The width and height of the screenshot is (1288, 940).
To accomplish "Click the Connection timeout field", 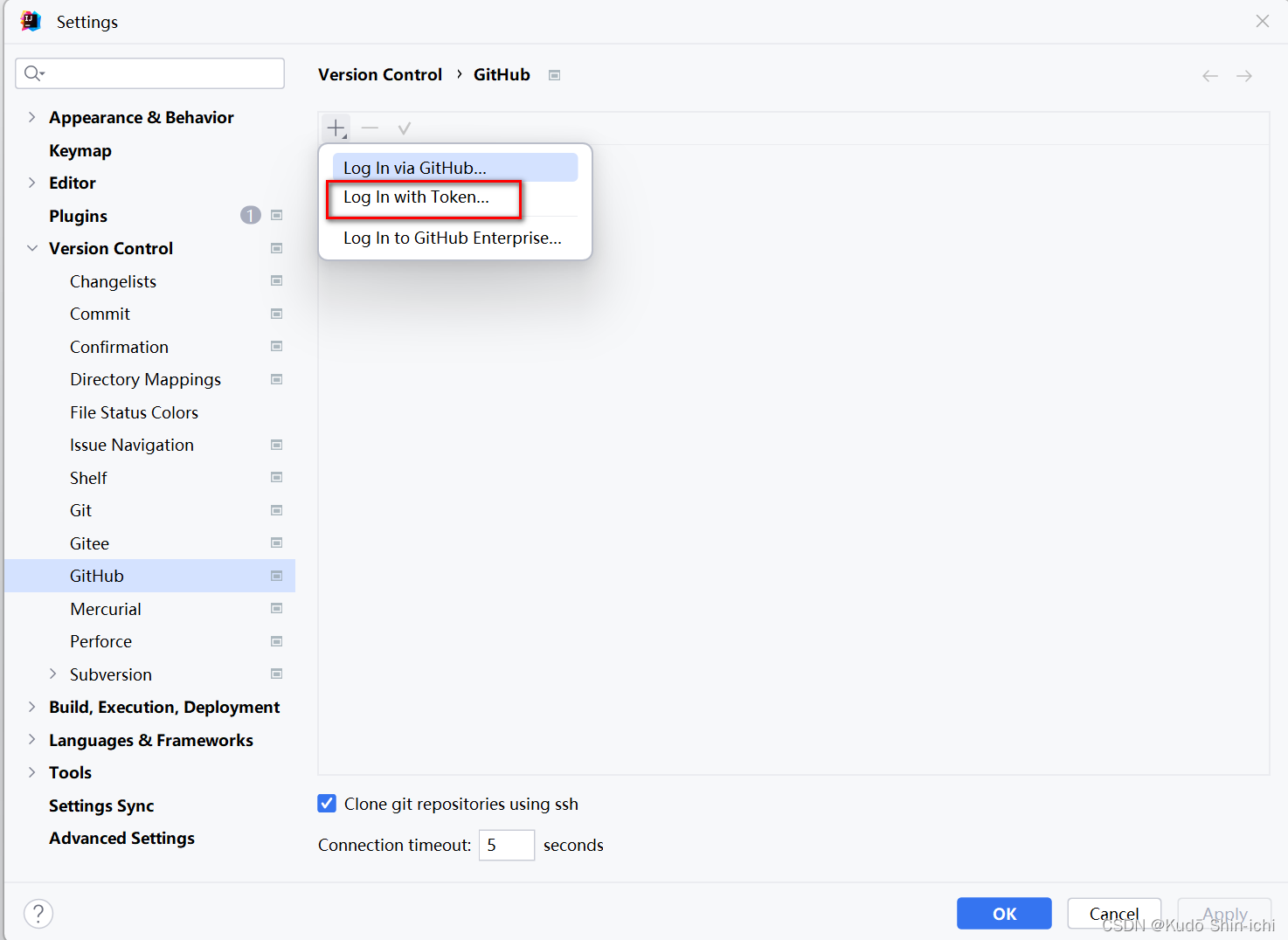I will pos(507,845).
